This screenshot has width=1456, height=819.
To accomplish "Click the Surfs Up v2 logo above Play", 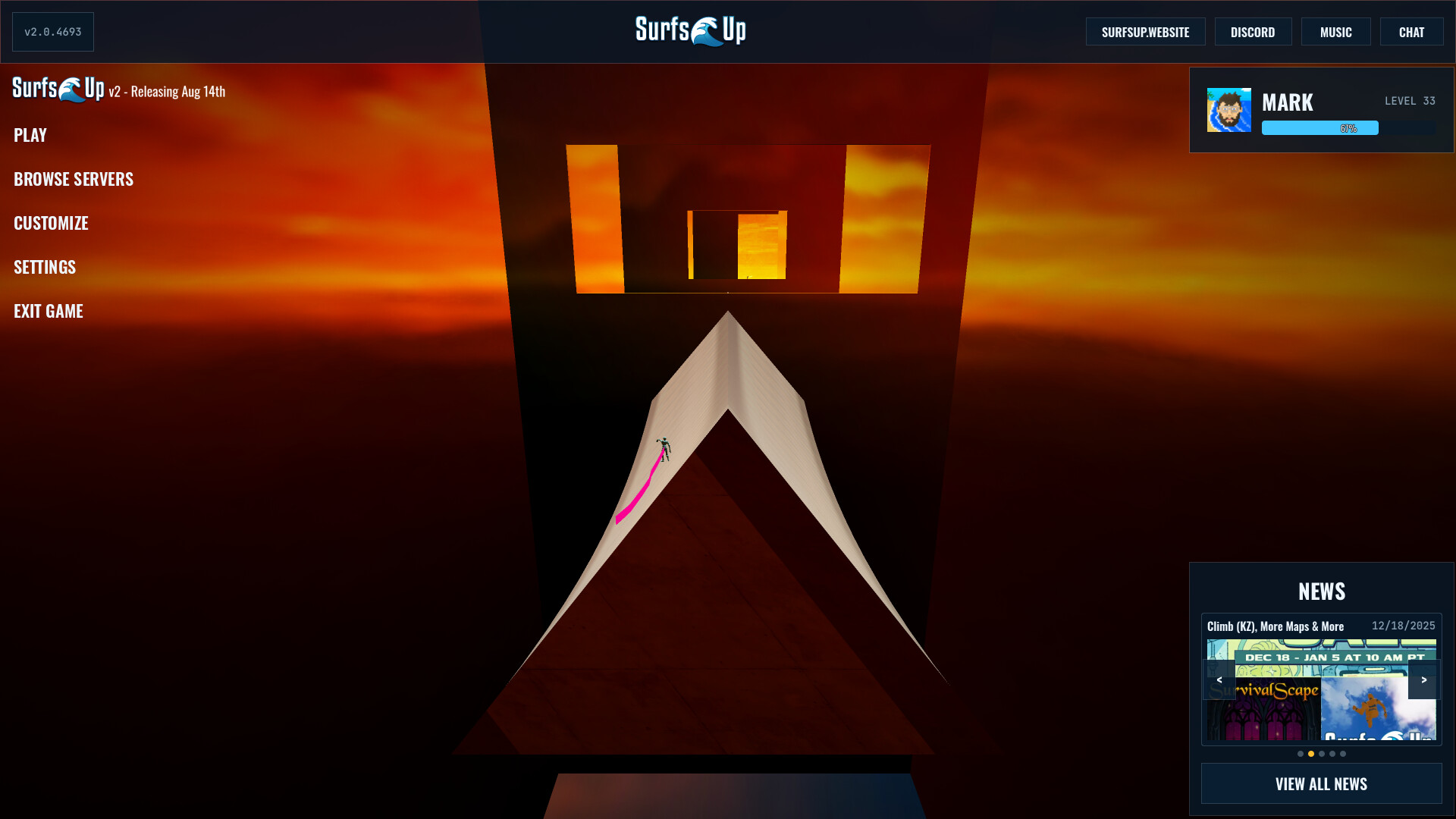I will pos(58,89).
